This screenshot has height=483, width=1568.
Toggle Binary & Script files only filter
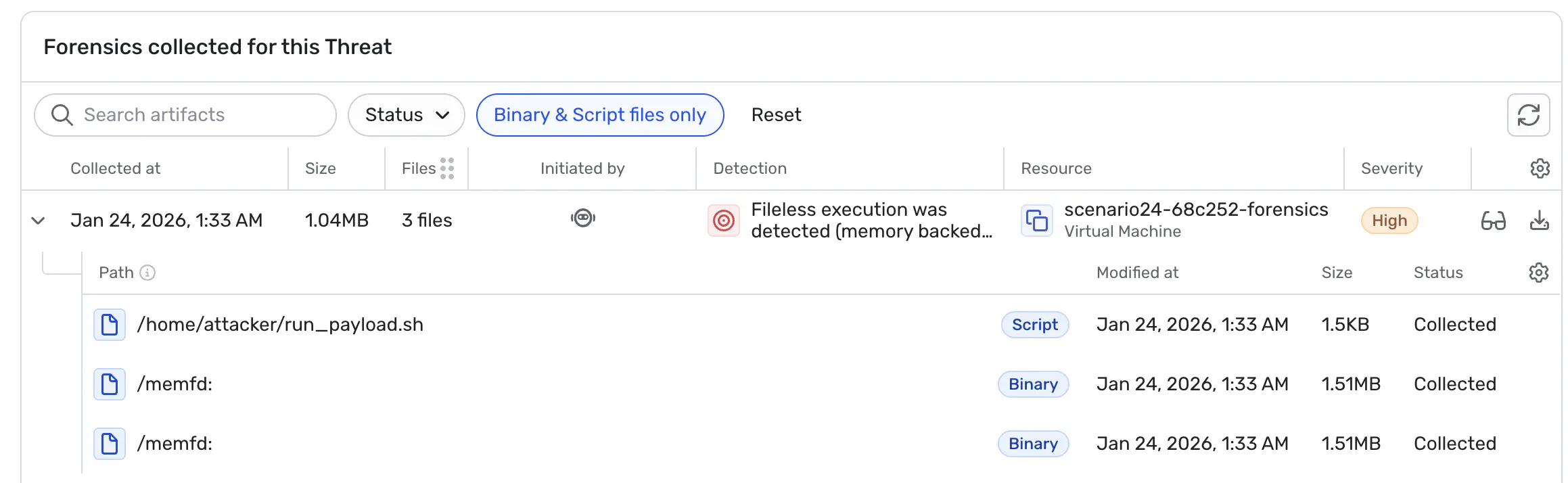[x=599, y=115]
